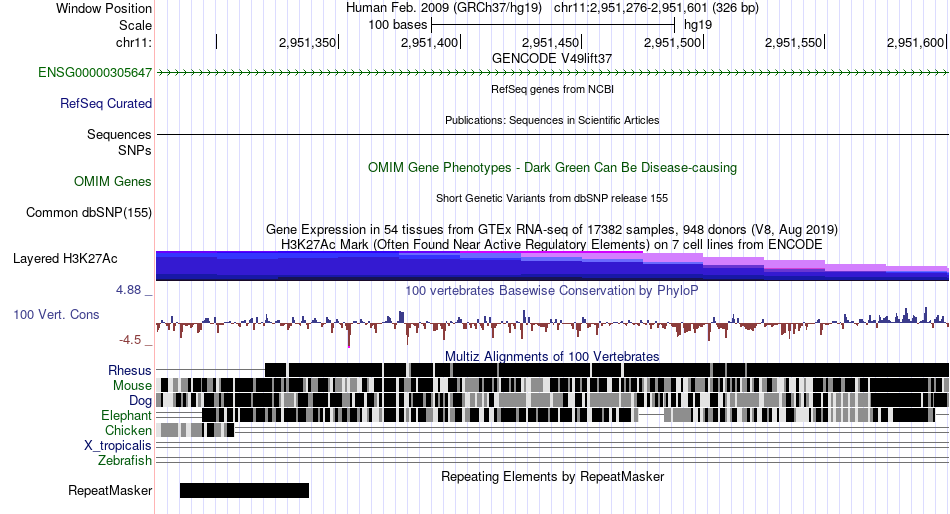950x514 pixels.
Task: Click OMIM Gene Phenotypes track title
Action: [552, 167]
